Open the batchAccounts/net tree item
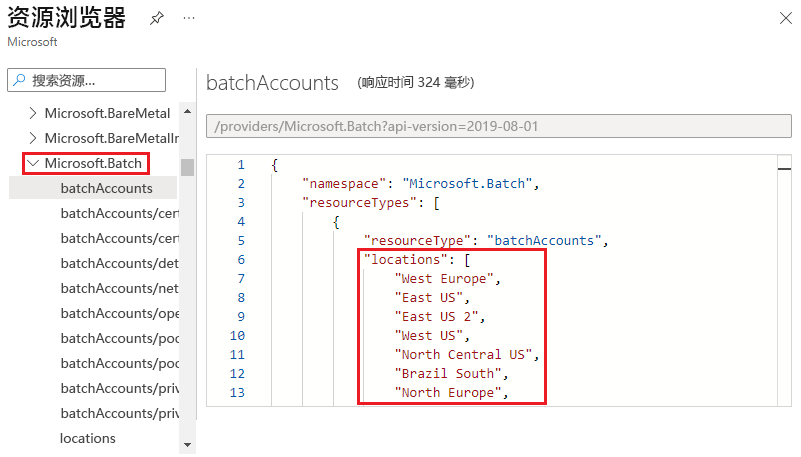801x457 pixels. pos(119,288)
